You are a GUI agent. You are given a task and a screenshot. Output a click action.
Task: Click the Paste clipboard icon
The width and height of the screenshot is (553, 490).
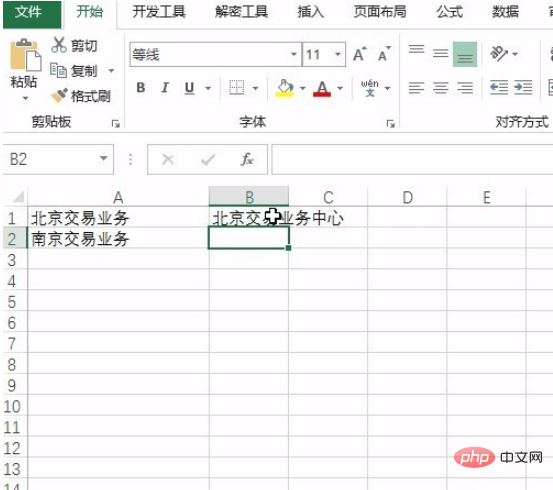[25, 55]
